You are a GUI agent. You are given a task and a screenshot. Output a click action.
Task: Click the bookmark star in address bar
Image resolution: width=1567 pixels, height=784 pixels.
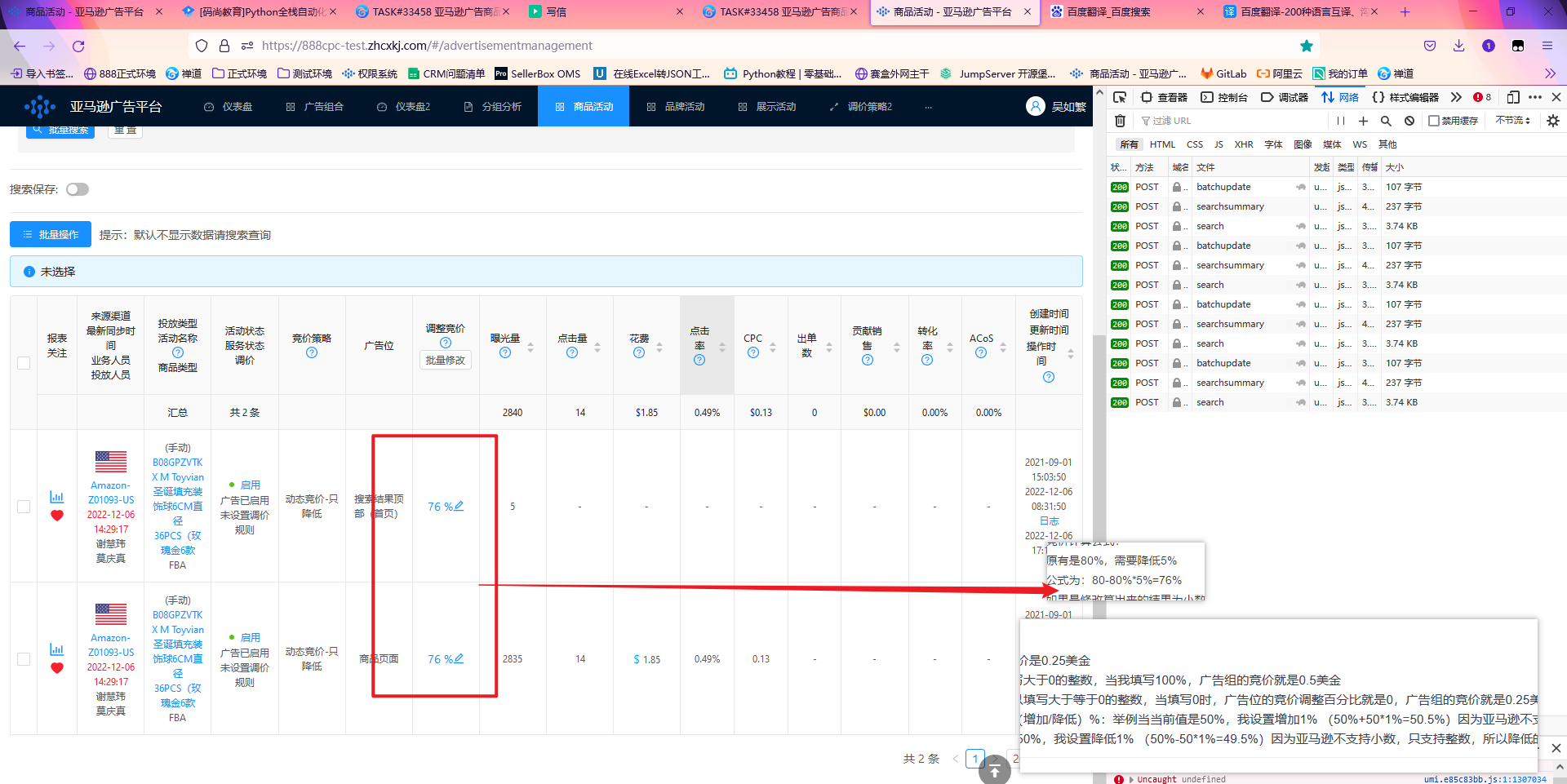(x=1307, y=46)
